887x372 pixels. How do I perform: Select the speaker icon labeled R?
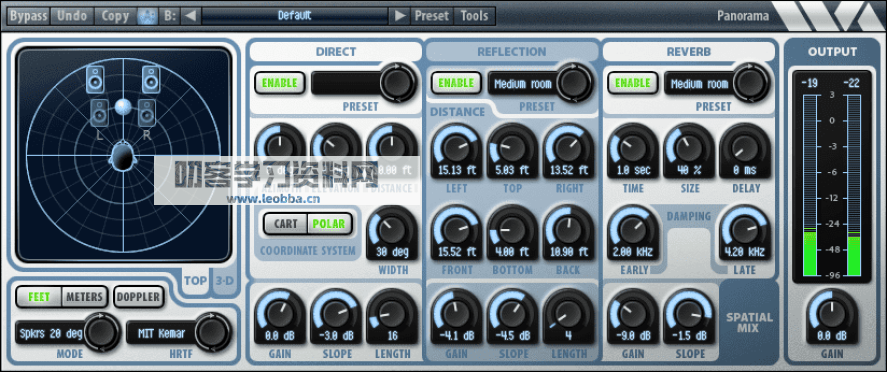pyautogui.click(x=147, y=114)
